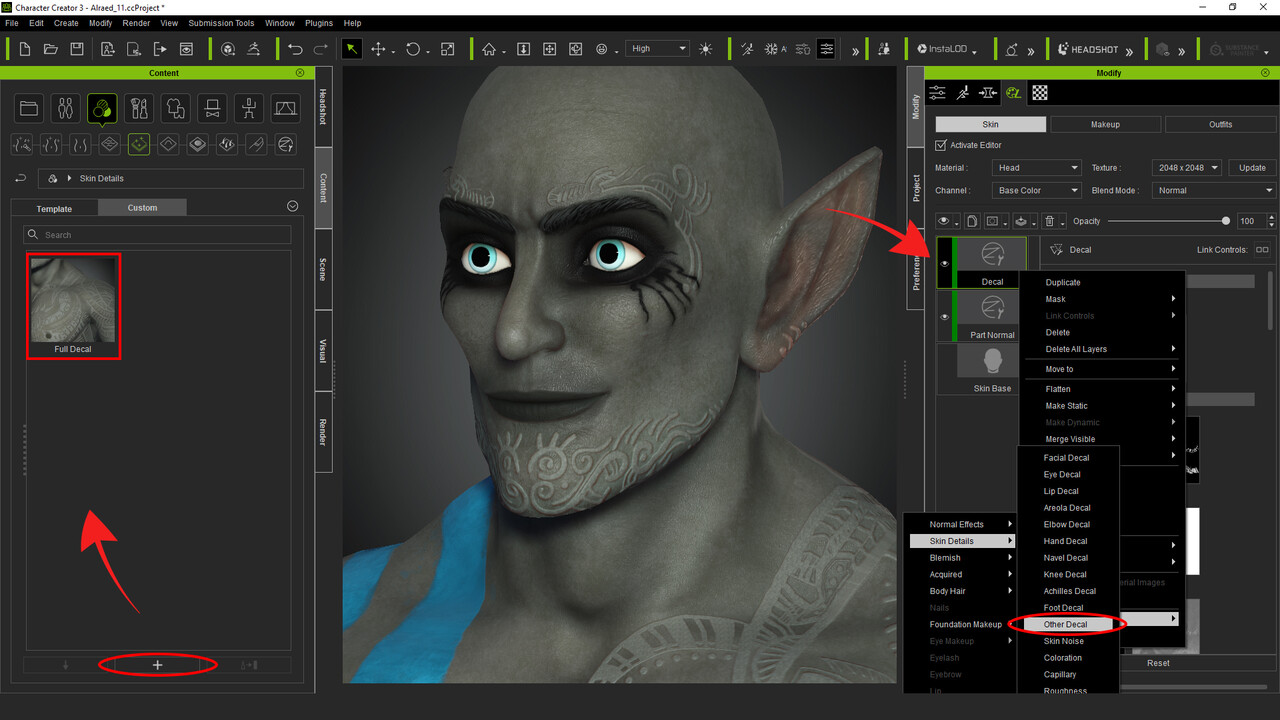Activate the Select arrow tool
The image size is (1280, 720).
352,49
